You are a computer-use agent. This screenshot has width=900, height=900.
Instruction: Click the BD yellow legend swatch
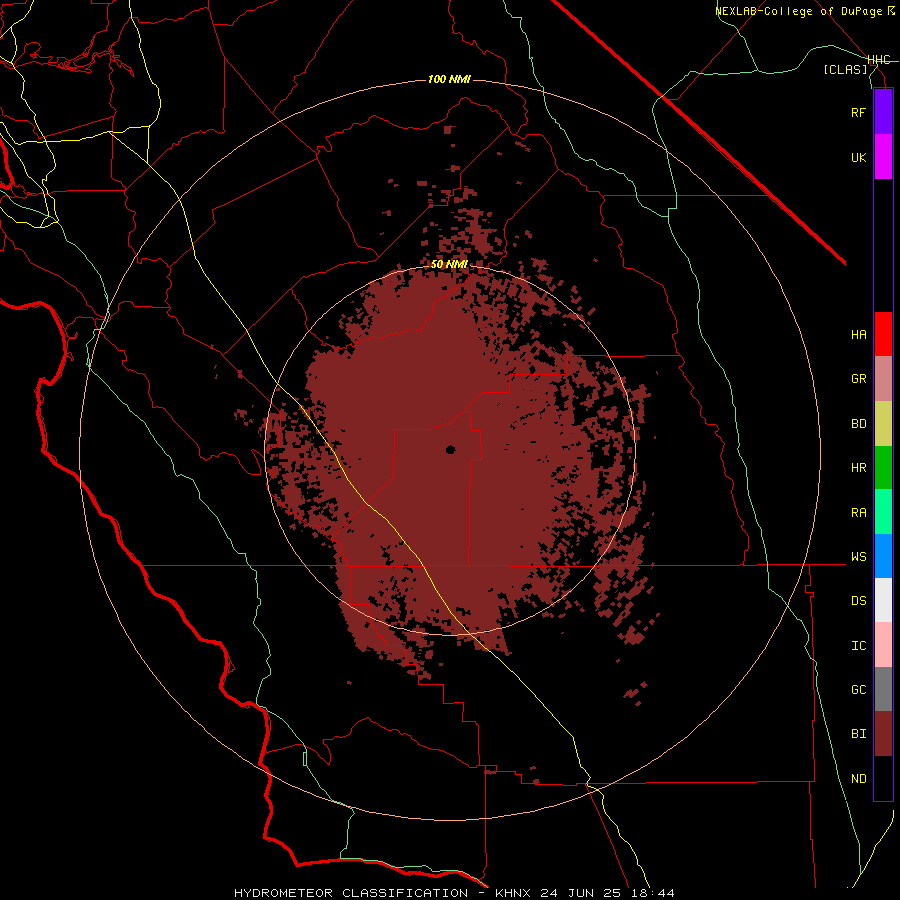883,424
